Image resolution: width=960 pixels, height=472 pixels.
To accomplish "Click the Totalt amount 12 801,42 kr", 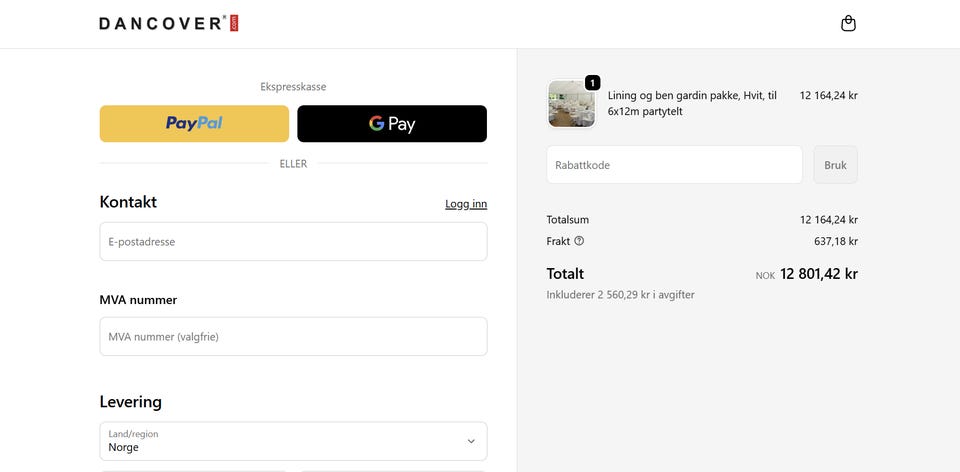I will coord(819,274).
